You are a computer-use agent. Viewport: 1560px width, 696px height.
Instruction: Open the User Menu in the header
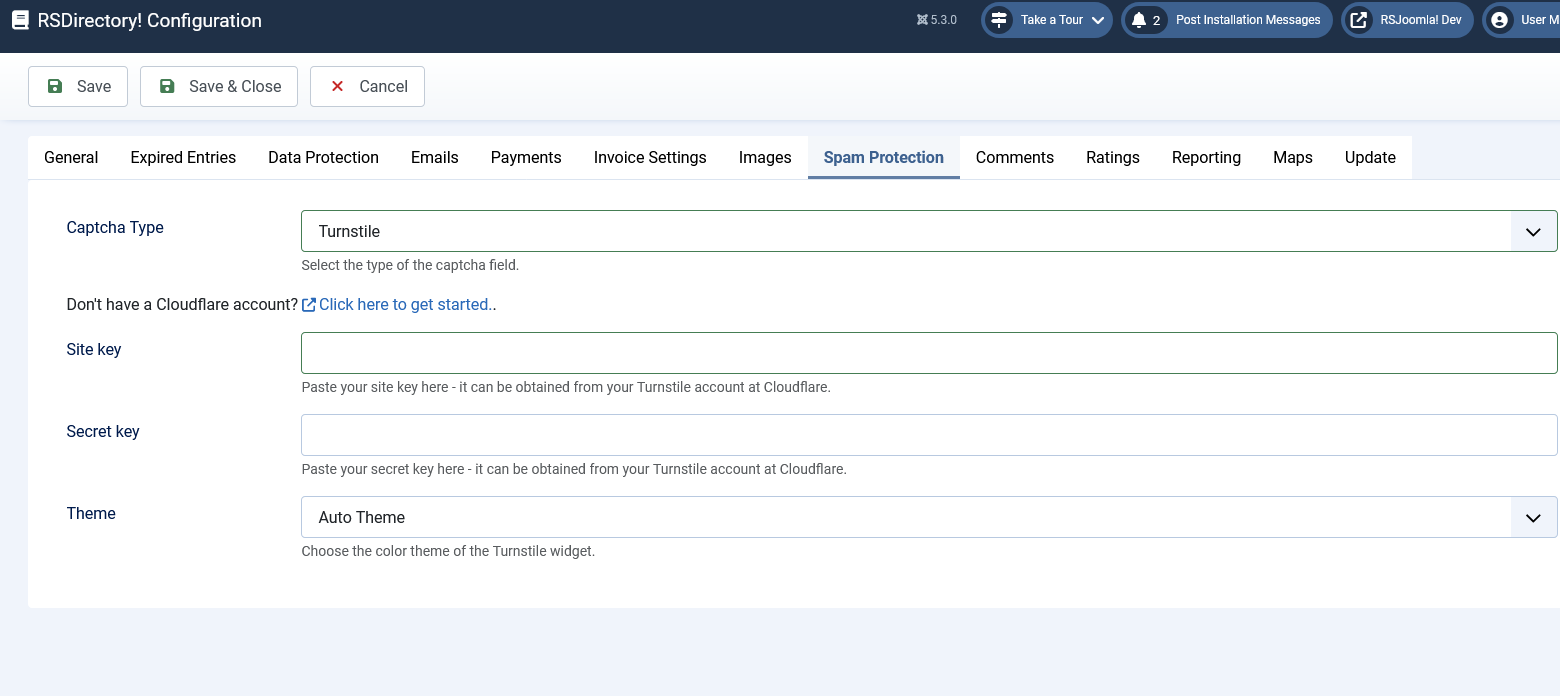coord(1521,20)
